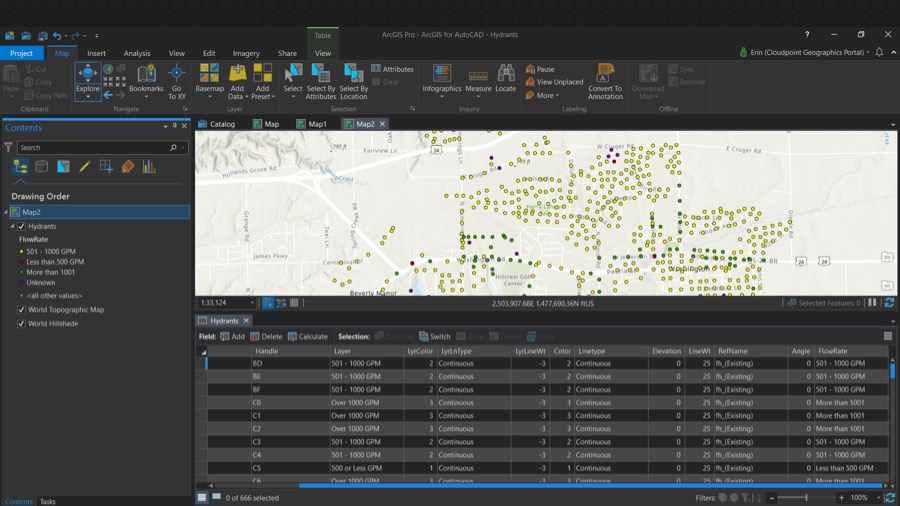Click the Save project icon in the title bar
This screenshot has width=900, height=506.
pyautogui.click(x=42, y=36)
